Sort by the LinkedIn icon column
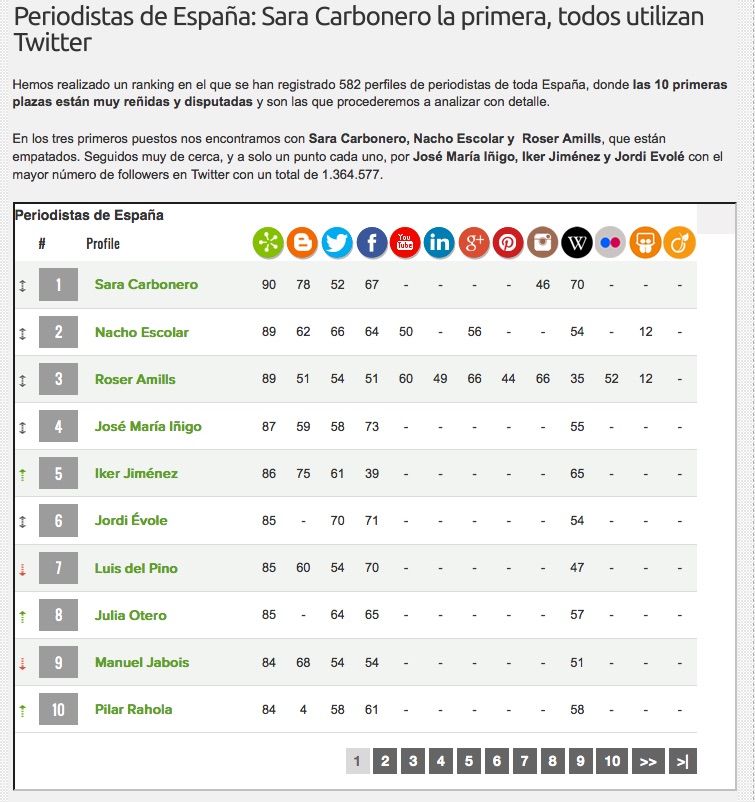The width and height of the screenshot is (755, 802). (x=440, y=243)
